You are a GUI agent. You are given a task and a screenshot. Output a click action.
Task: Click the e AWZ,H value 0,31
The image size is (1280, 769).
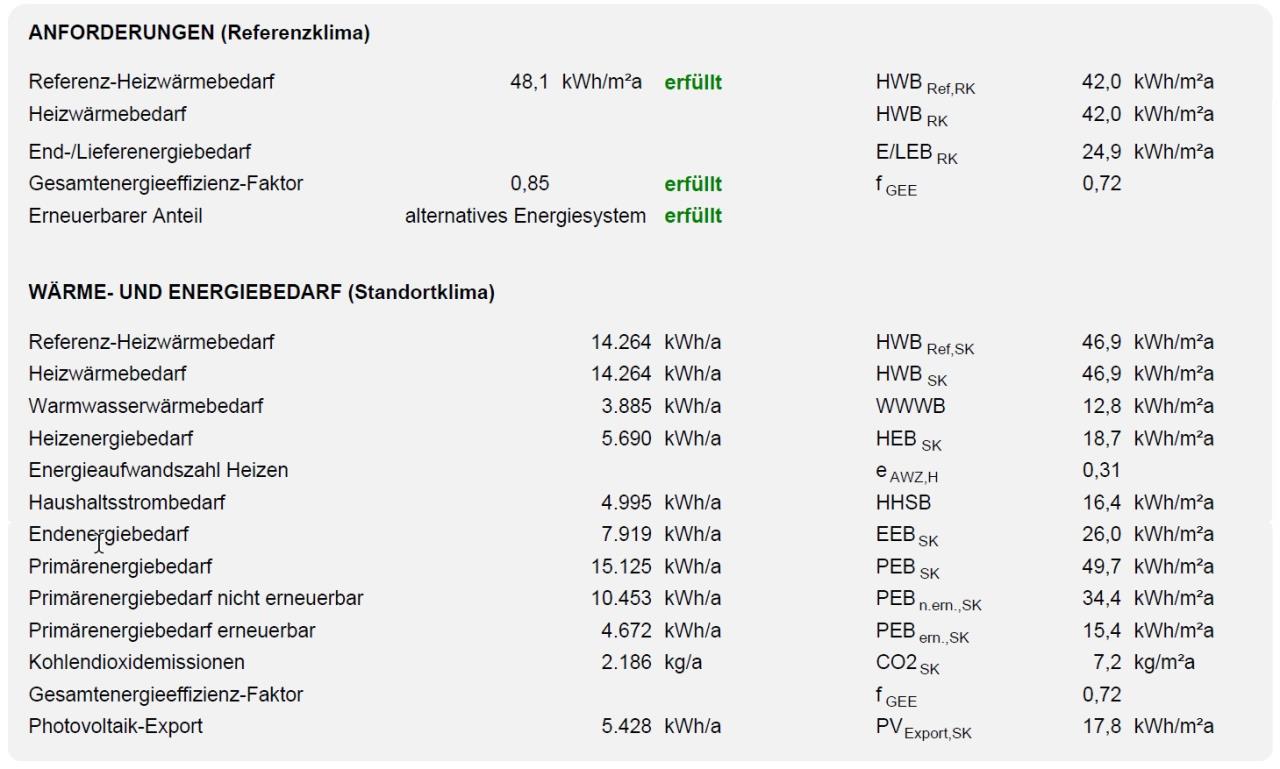tap(1101, 470)
